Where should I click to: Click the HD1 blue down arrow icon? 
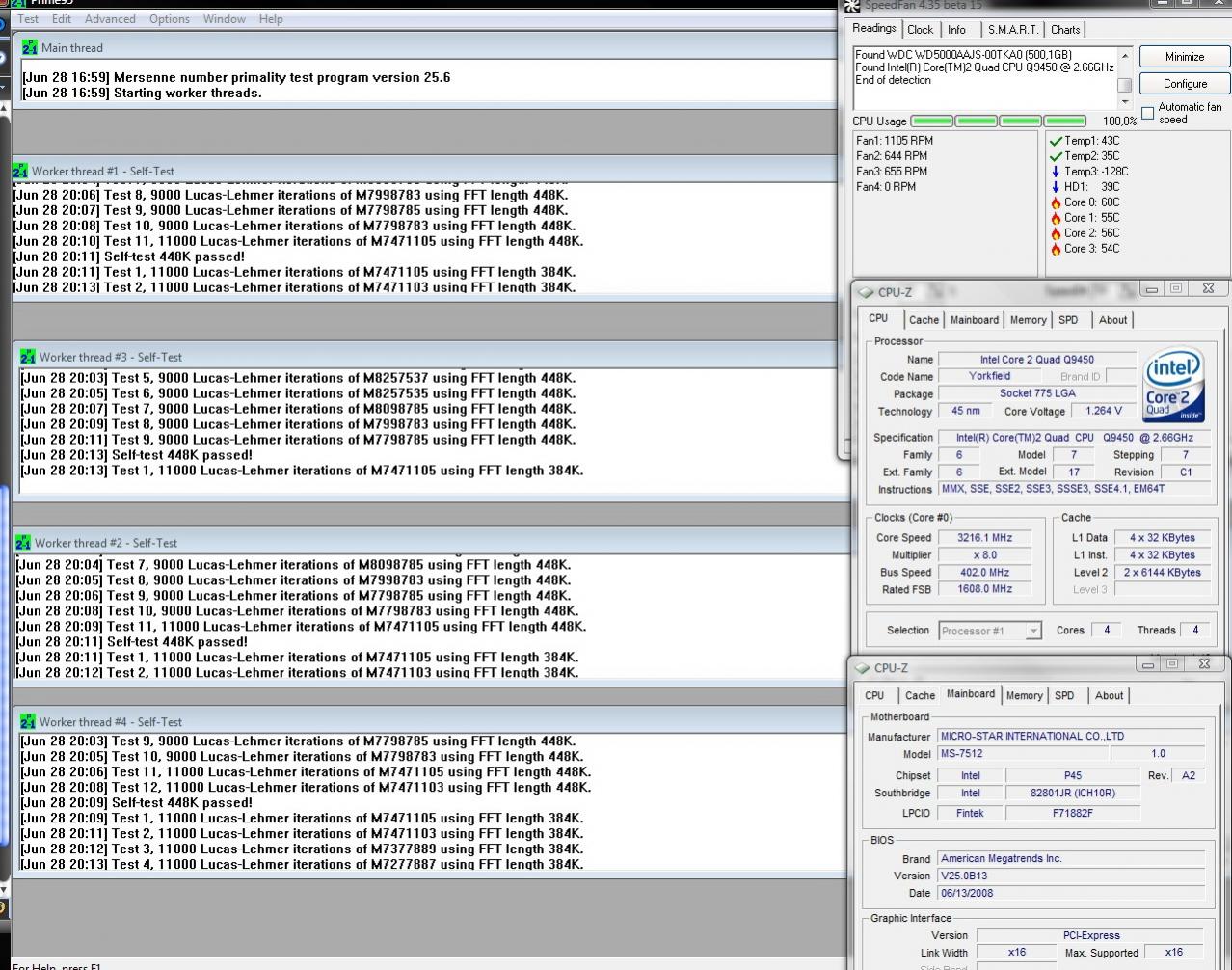point(1056,187)
